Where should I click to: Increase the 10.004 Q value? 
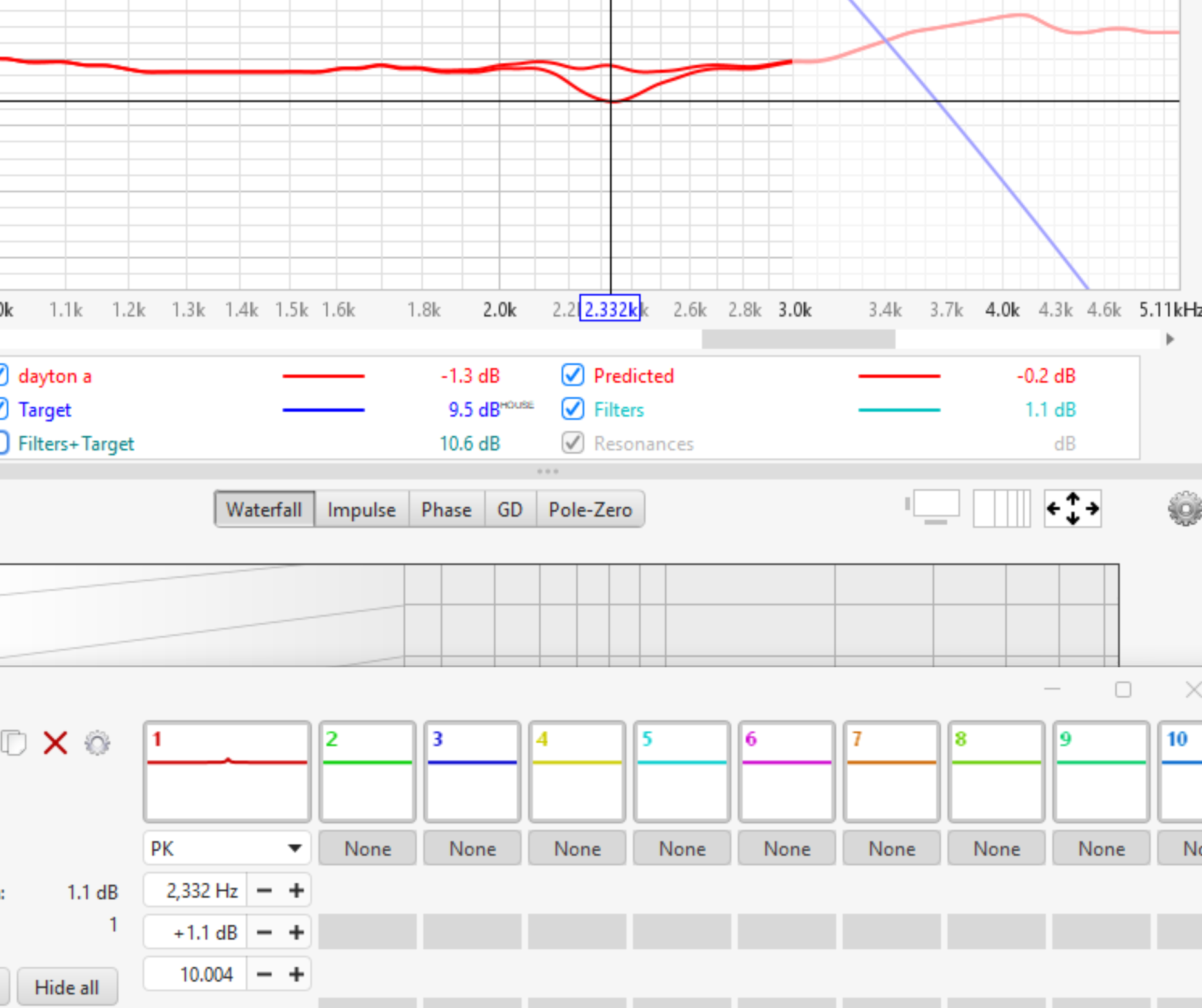pyautogui.click(x=296, y=974)
